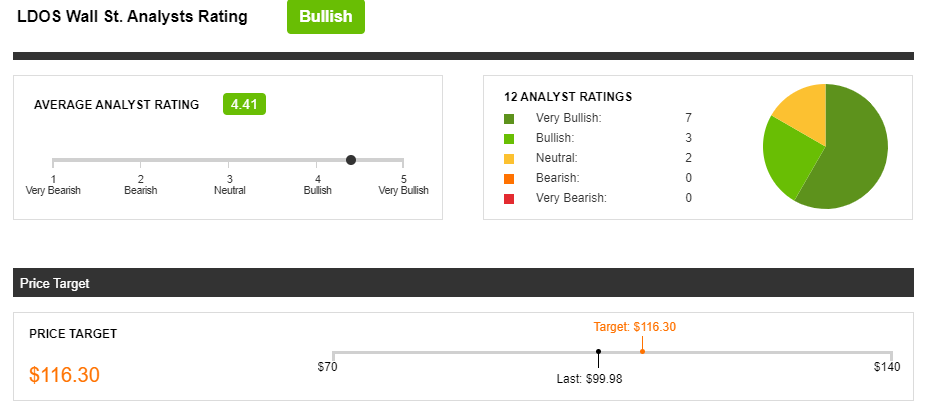
Task: Select the Very Bearish red legend swatch
Action: (509, 199)
